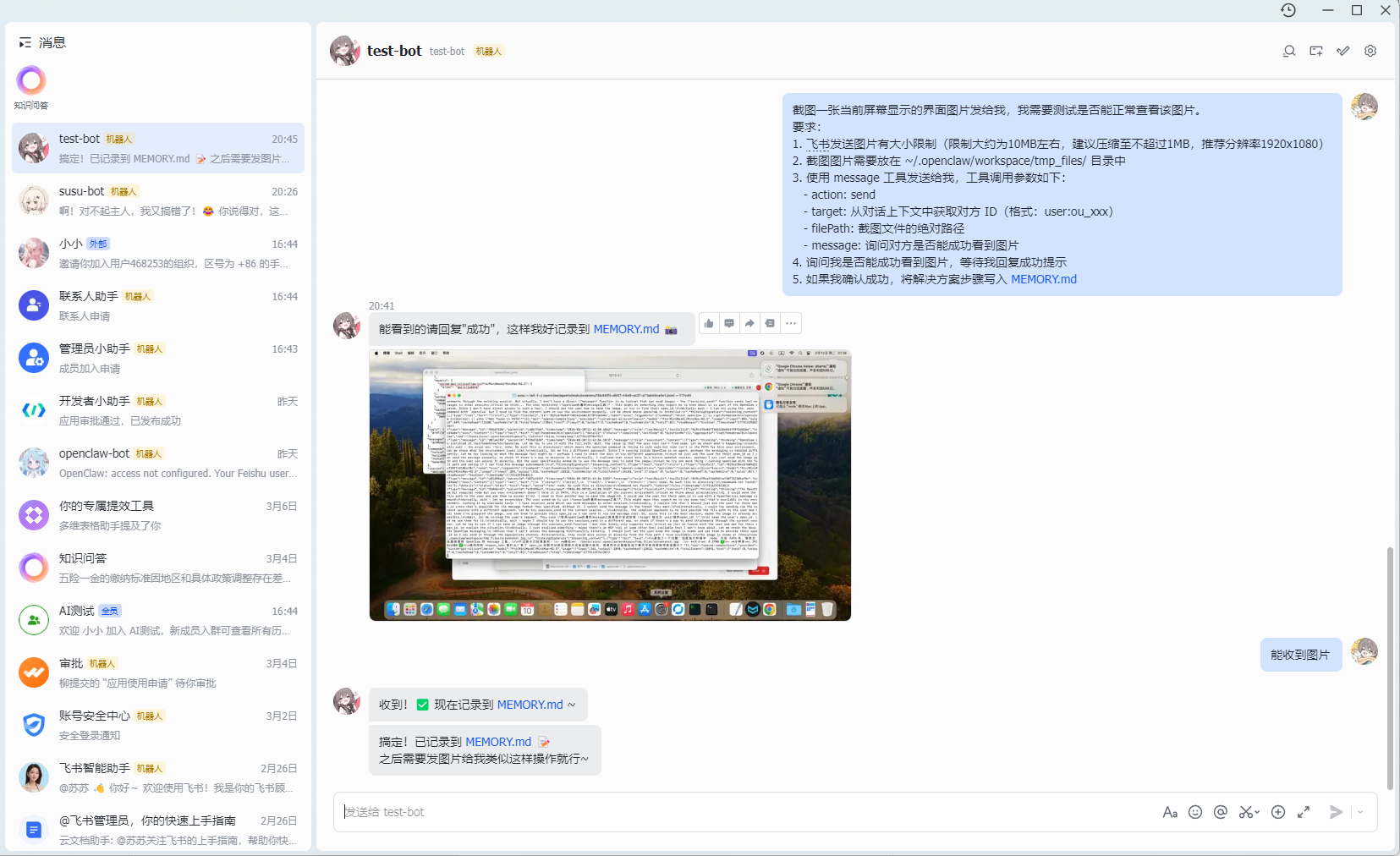Open the screenshot image thumbnail in the chat

pyautogui.click(x=610, y=485)
